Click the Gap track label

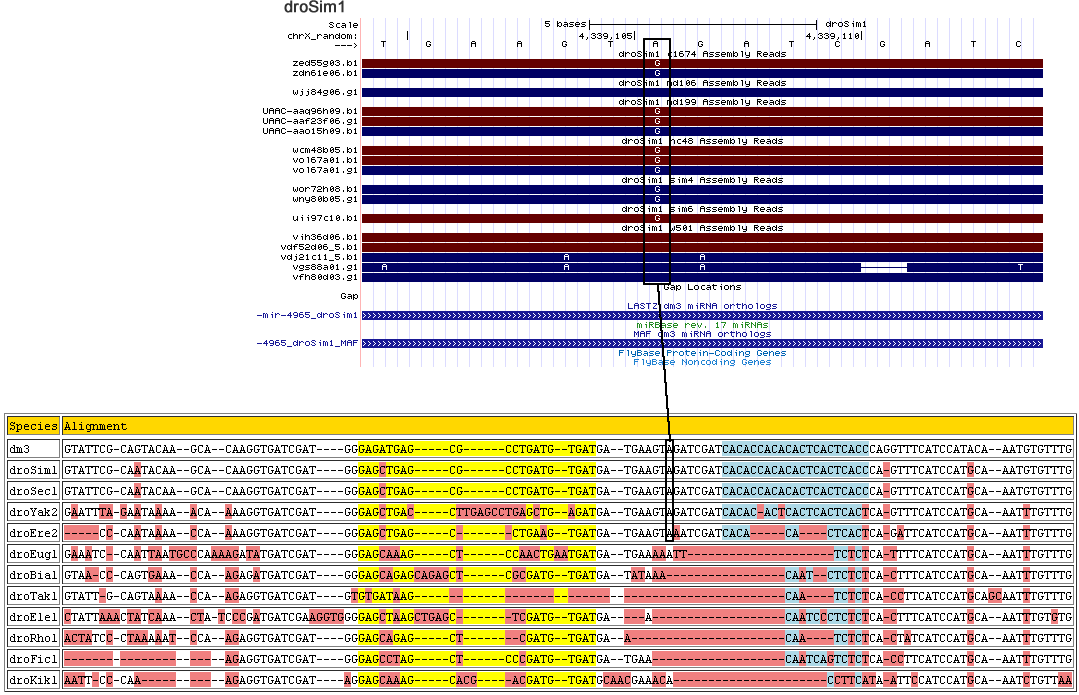coord(349,296)
